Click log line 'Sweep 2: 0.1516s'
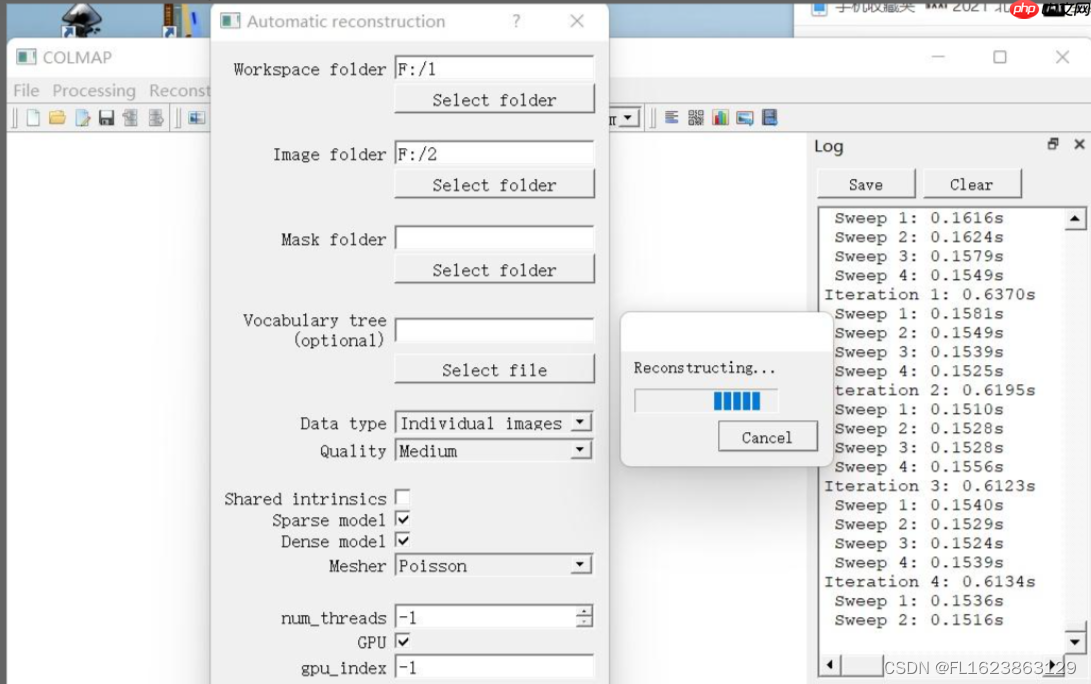1091x684 pixels. 919,619
